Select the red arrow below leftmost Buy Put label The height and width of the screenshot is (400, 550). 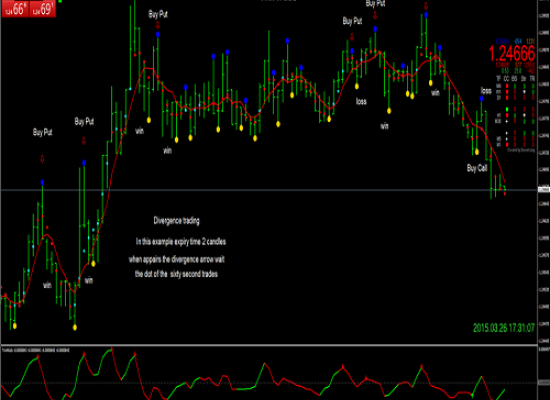[42, 159]
